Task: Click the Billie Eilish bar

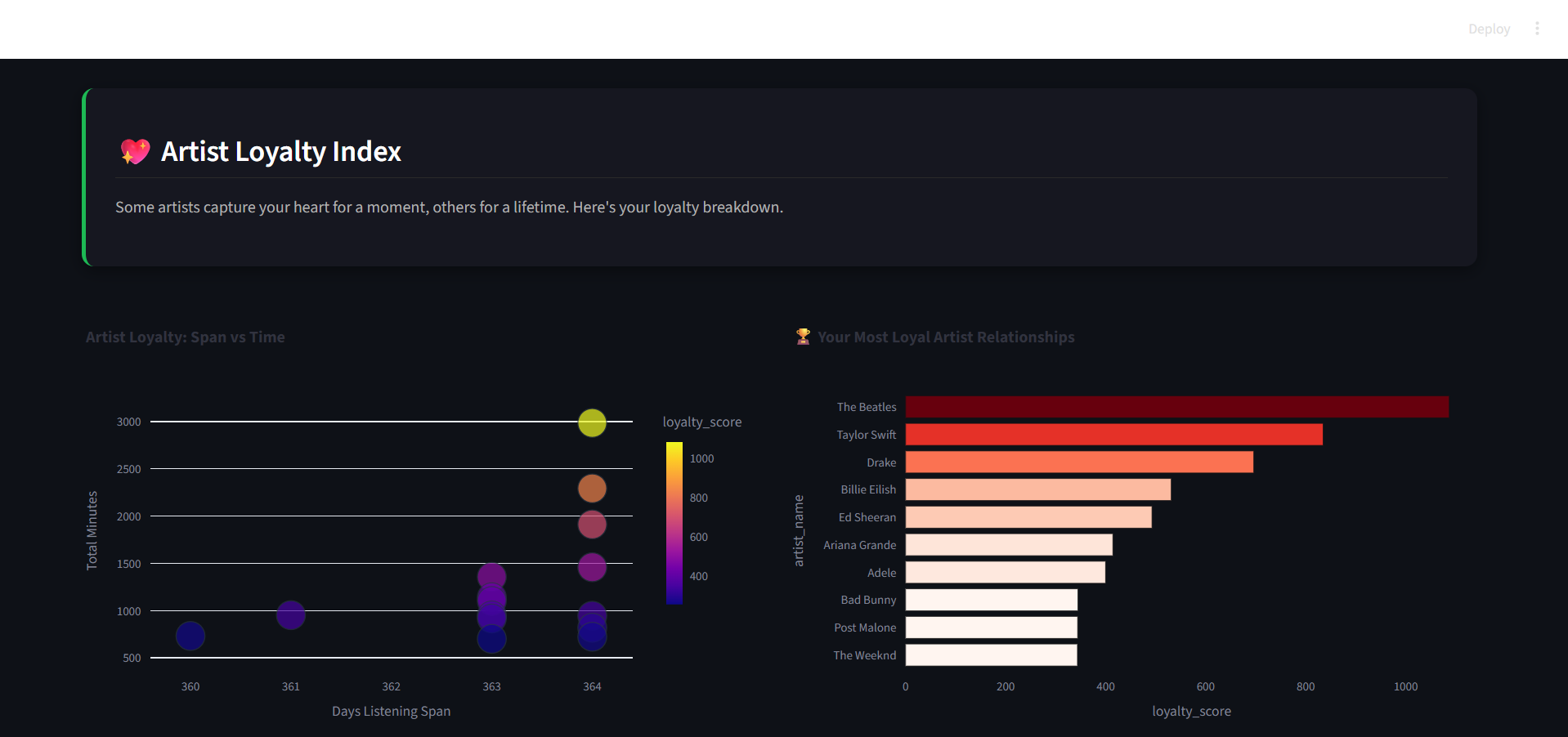Action: [x=1038, y=489]
